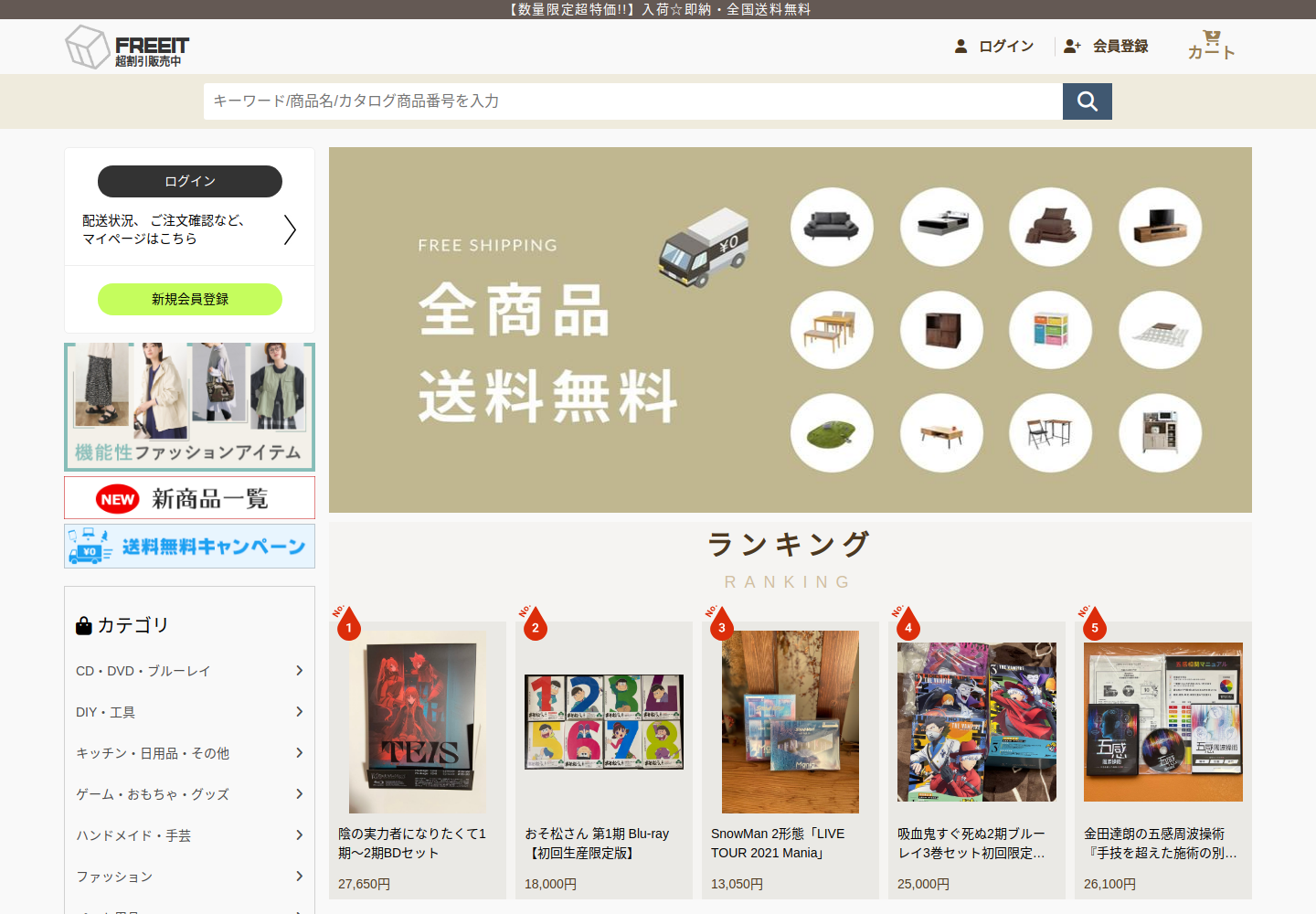Image resolution: width=1316 pixels, height=914 pixels.
Task: Click the magnifying glass search button
Action: pyautogui.click(x=1088, y=101)
